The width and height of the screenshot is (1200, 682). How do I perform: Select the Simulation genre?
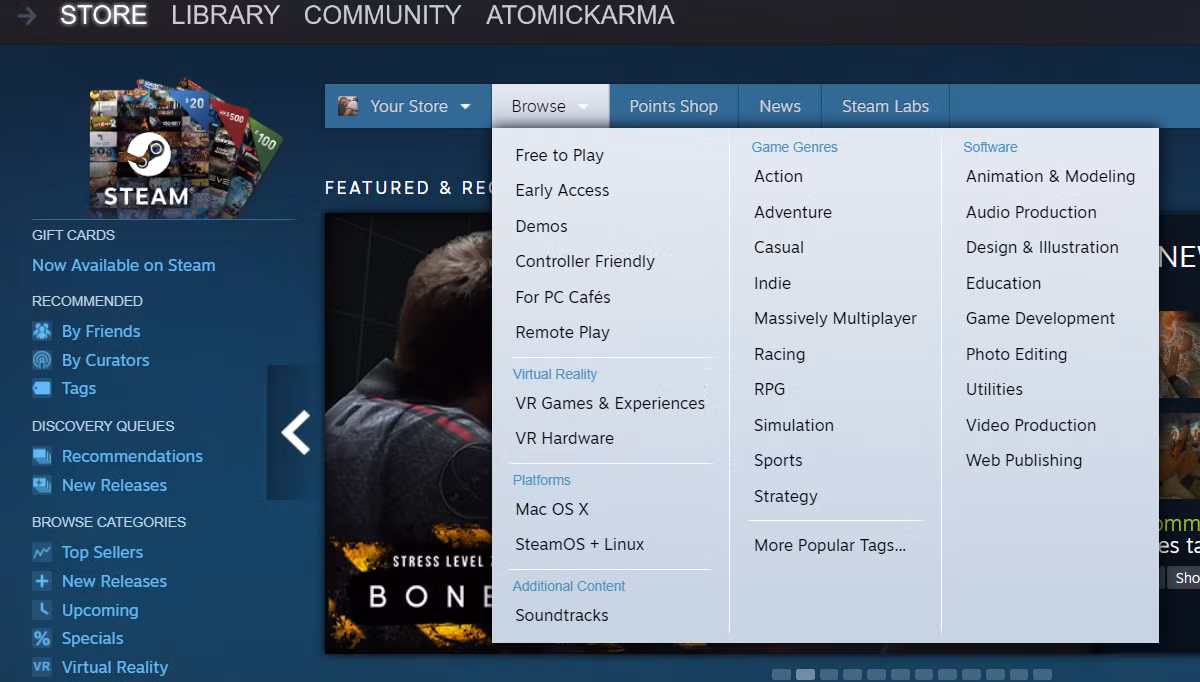(x=794, y=425)
